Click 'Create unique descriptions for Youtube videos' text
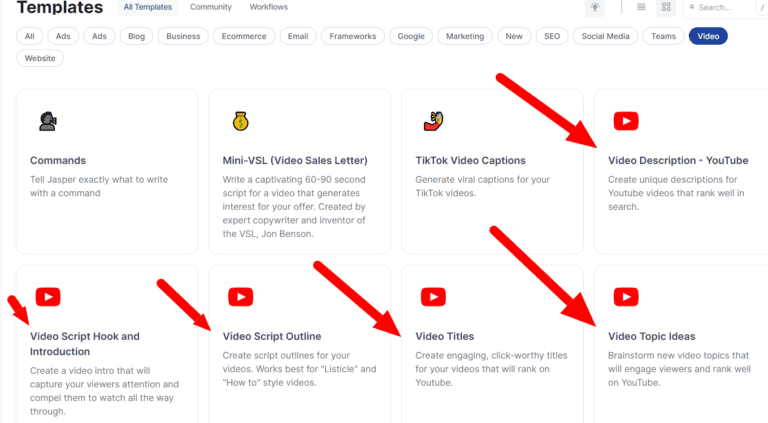Screen dimensions: 768x423 pyautogui.click(x=676, y=193)
